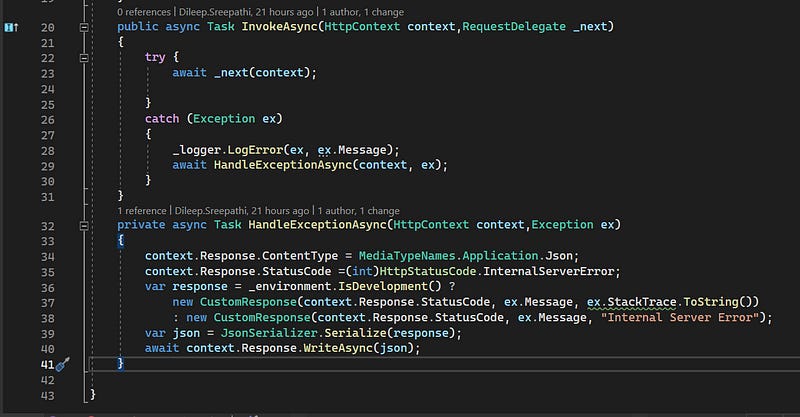The height and width of the screenshot is (417, 800).
Task: Click the "Internal Server Error" string on line 38
Action: coord(680,317)
